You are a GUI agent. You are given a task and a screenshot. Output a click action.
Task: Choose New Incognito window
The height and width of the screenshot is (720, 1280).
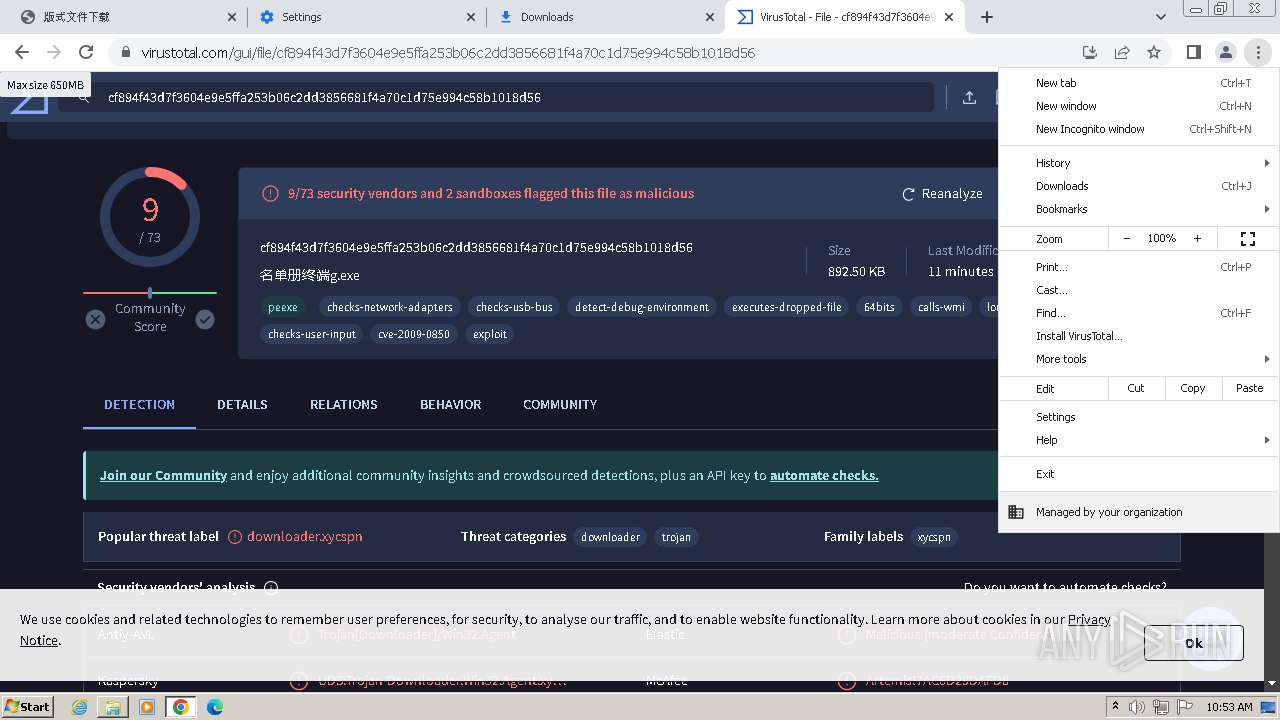[1139, 129]
